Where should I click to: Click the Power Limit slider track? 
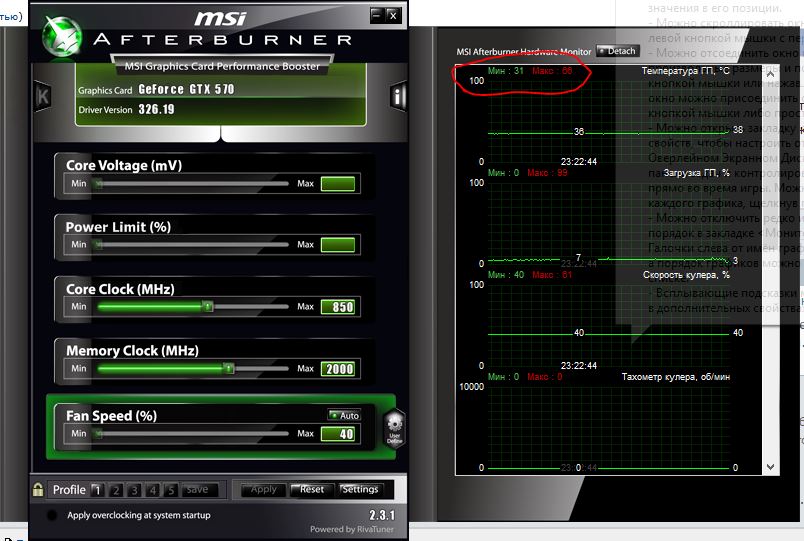(191, 245)
